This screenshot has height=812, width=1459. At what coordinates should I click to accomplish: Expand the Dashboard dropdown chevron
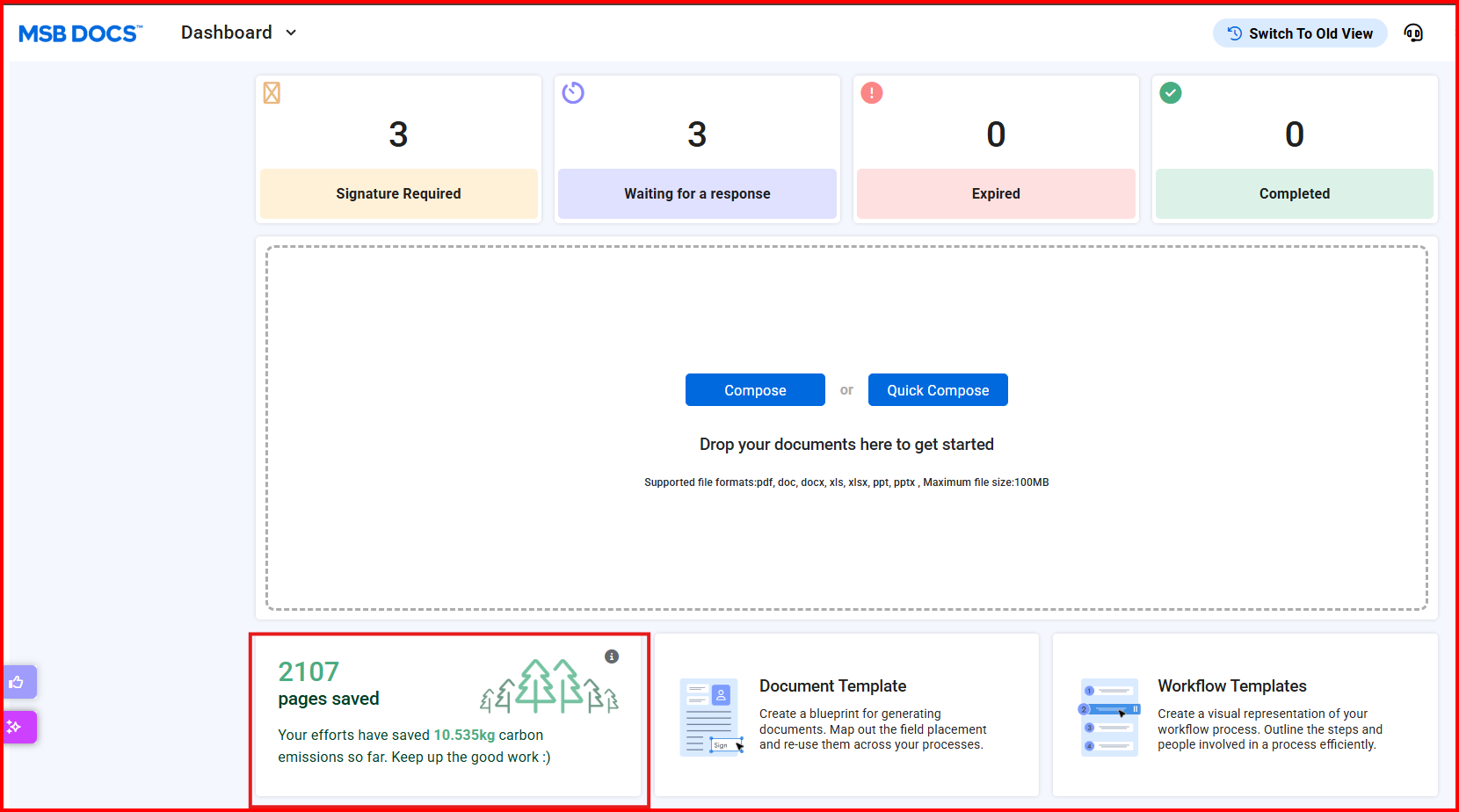point(291,33)
